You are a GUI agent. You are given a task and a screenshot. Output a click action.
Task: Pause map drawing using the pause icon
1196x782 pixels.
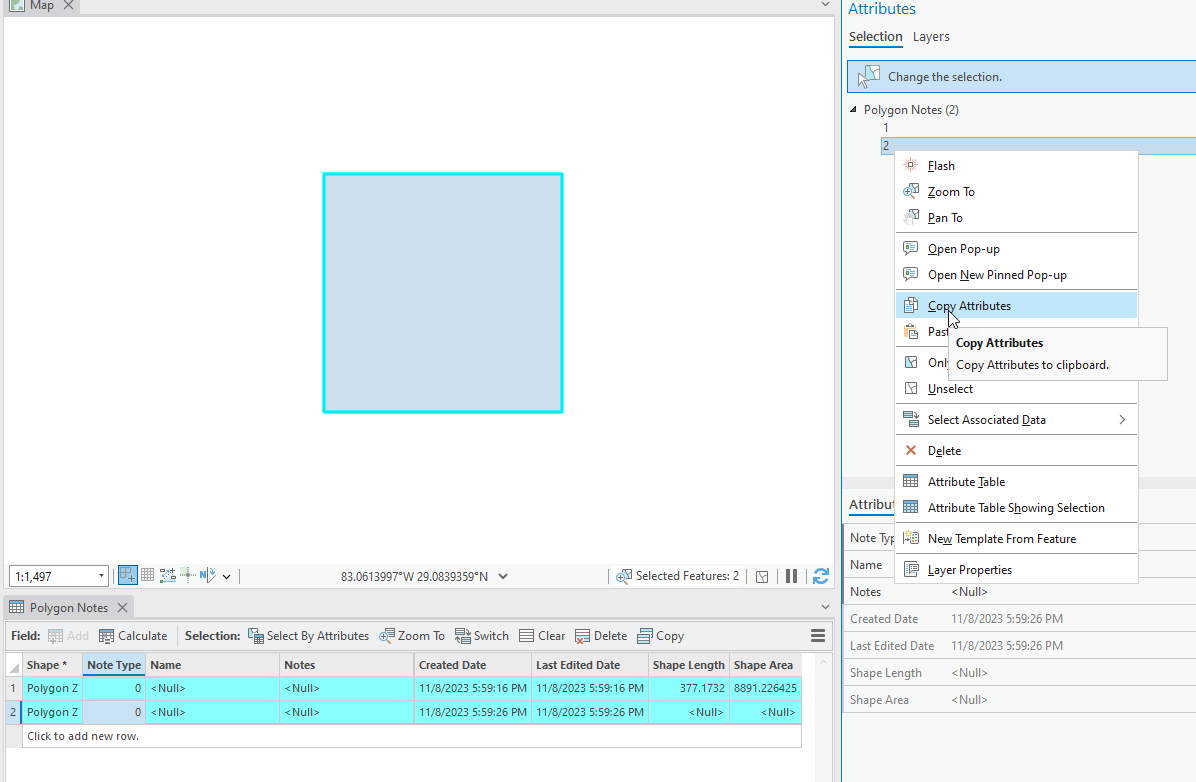791,575
